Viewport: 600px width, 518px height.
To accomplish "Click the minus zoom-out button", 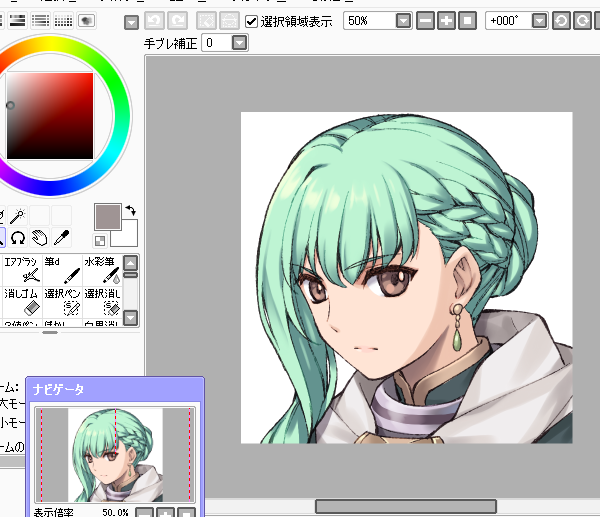I will coord(425,21).
